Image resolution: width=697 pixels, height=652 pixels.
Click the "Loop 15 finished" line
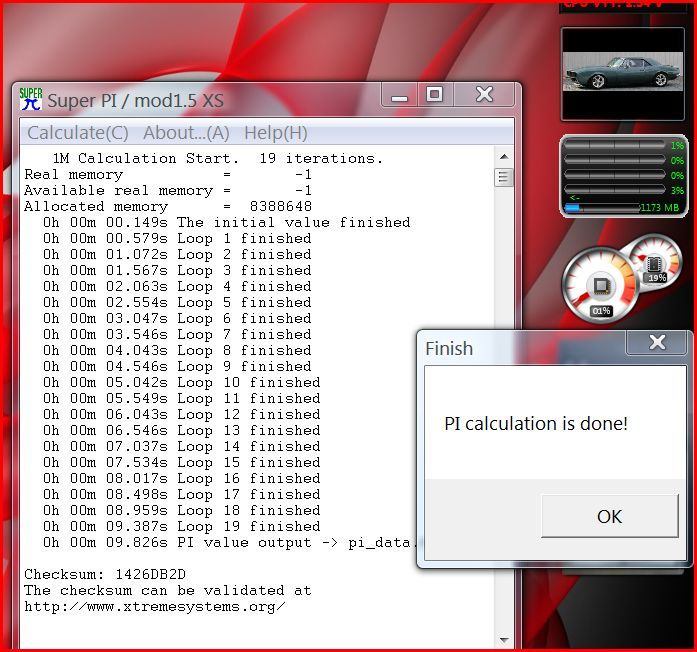[x=181, y=462]
